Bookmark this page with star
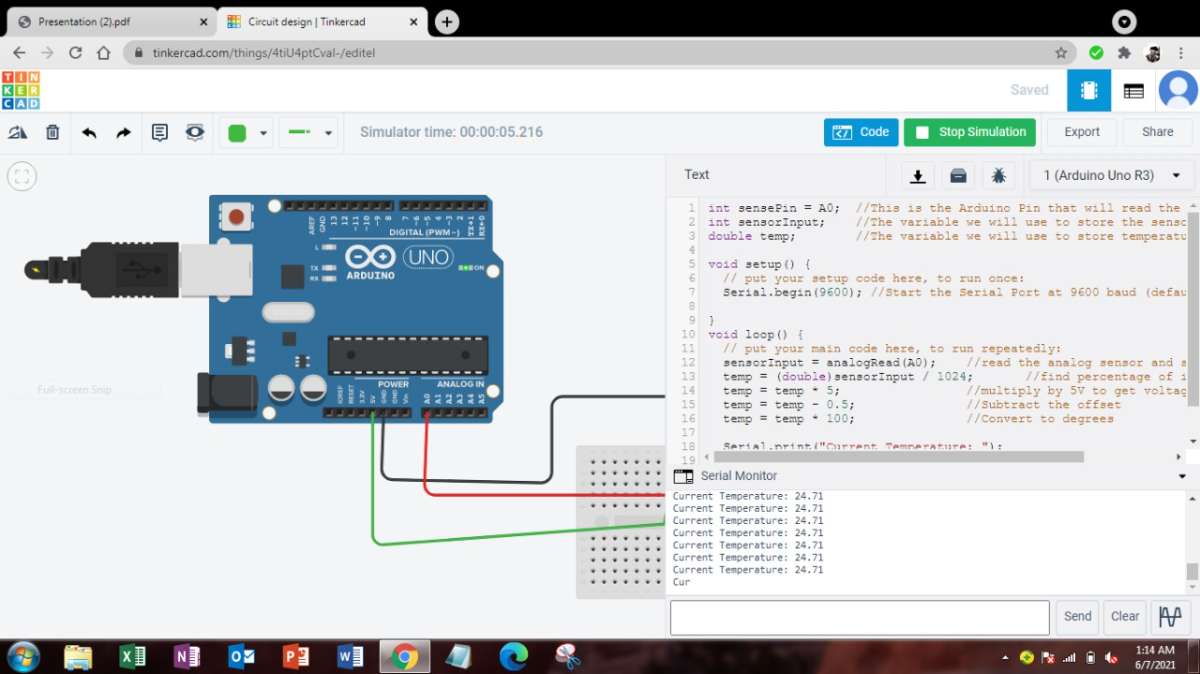Image resolution: width=1200 pixels, height=674 pixels. [x=1061, y=53]
